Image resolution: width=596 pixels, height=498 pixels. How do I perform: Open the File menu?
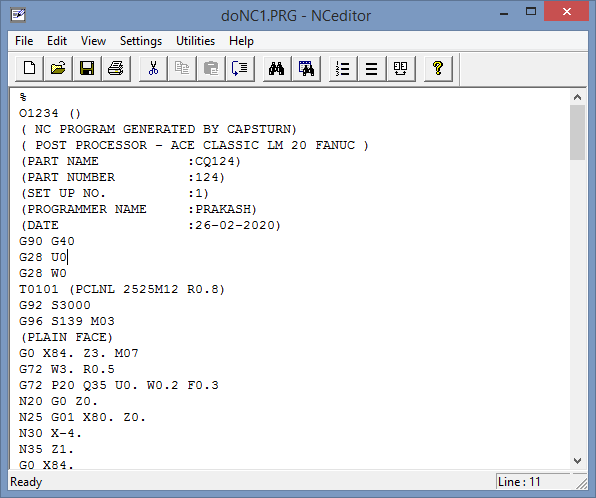pyautogui.click(x=24, y=41)
